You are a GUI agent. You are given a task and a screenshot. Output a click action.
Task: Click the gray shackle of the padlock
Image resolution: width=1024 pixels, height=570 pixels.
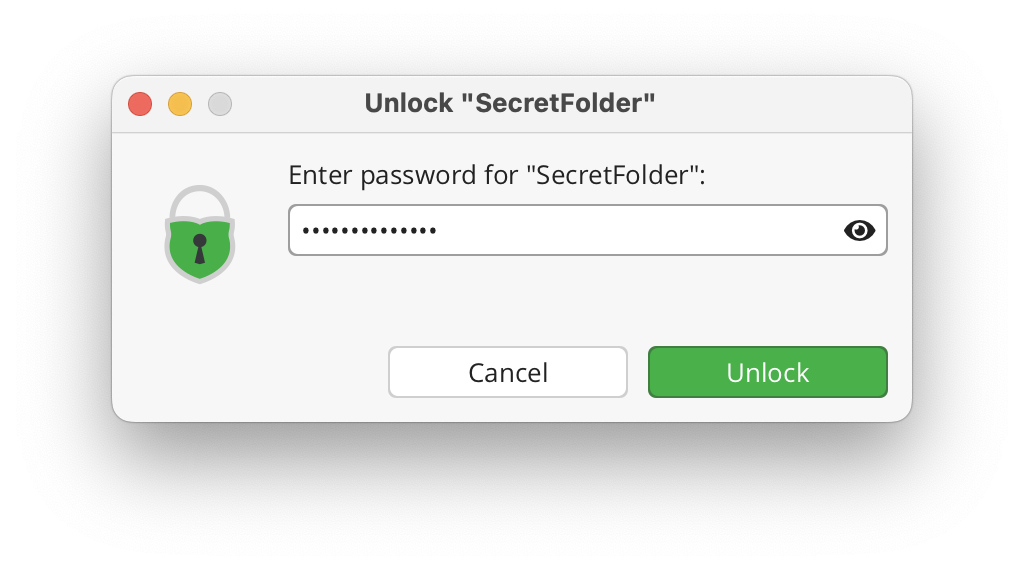coord(200,201)
